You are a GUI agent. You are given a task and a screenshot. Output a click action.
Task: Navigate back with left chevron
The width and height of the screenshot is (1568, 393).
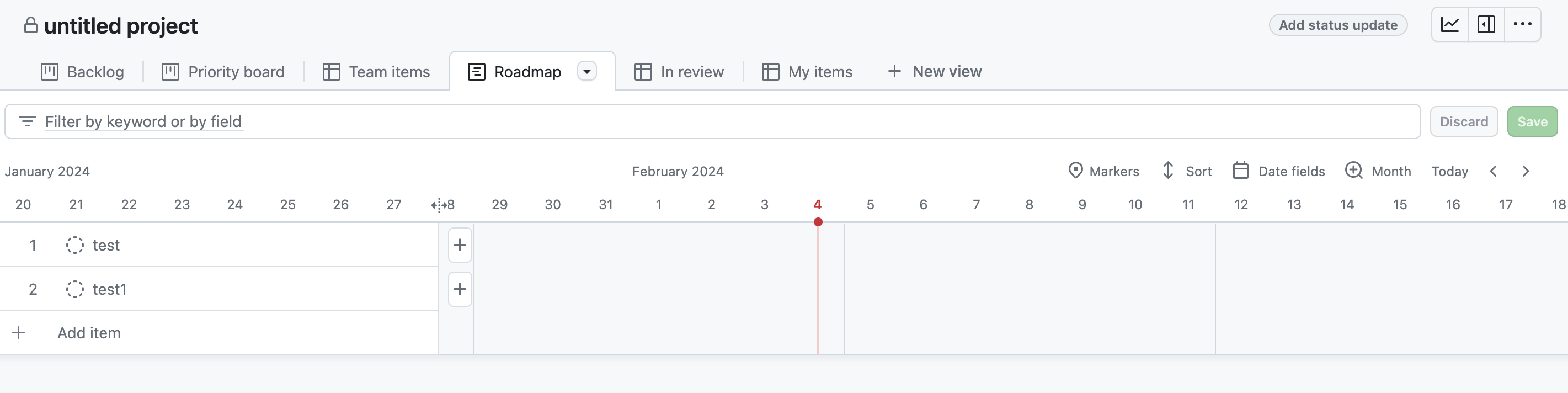coord(1493,171)
